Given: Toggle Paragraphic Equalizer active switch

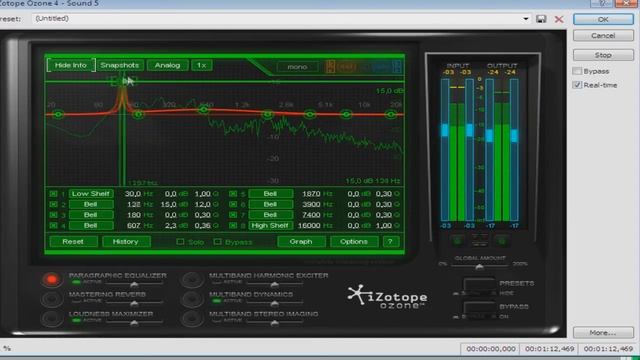Looking at the screenshot, I should click(x=76, y=282).
